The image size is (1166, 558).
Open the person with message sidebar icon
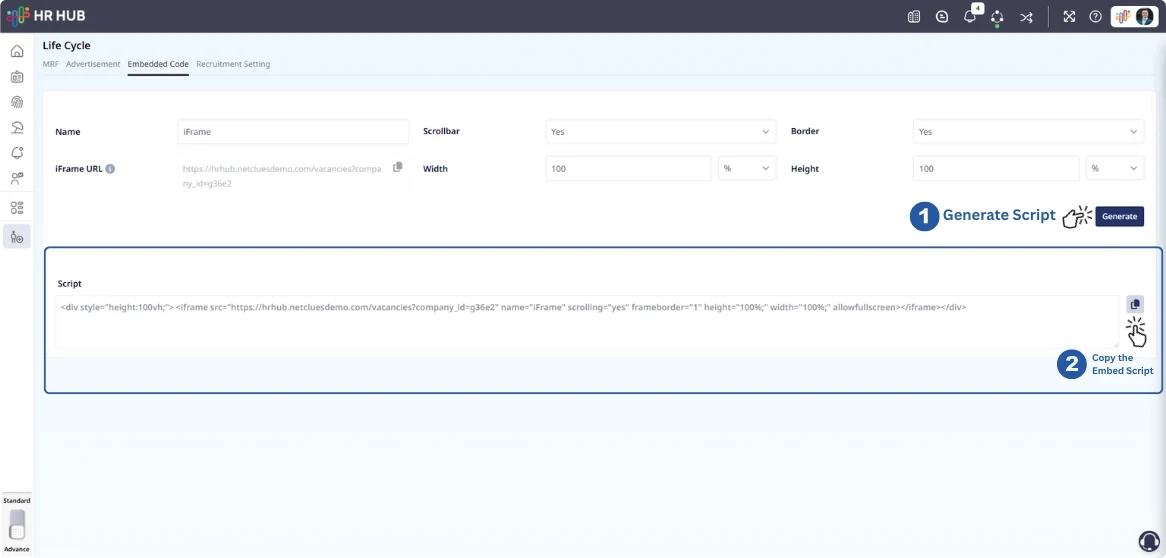[x=16, y=178]
